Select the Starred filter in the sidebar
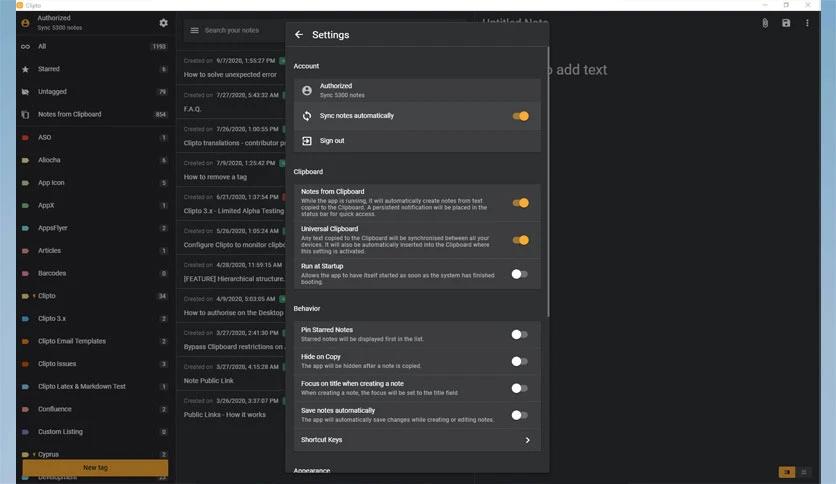Screen dimensions: 836x484 click(x=48, y=69)
